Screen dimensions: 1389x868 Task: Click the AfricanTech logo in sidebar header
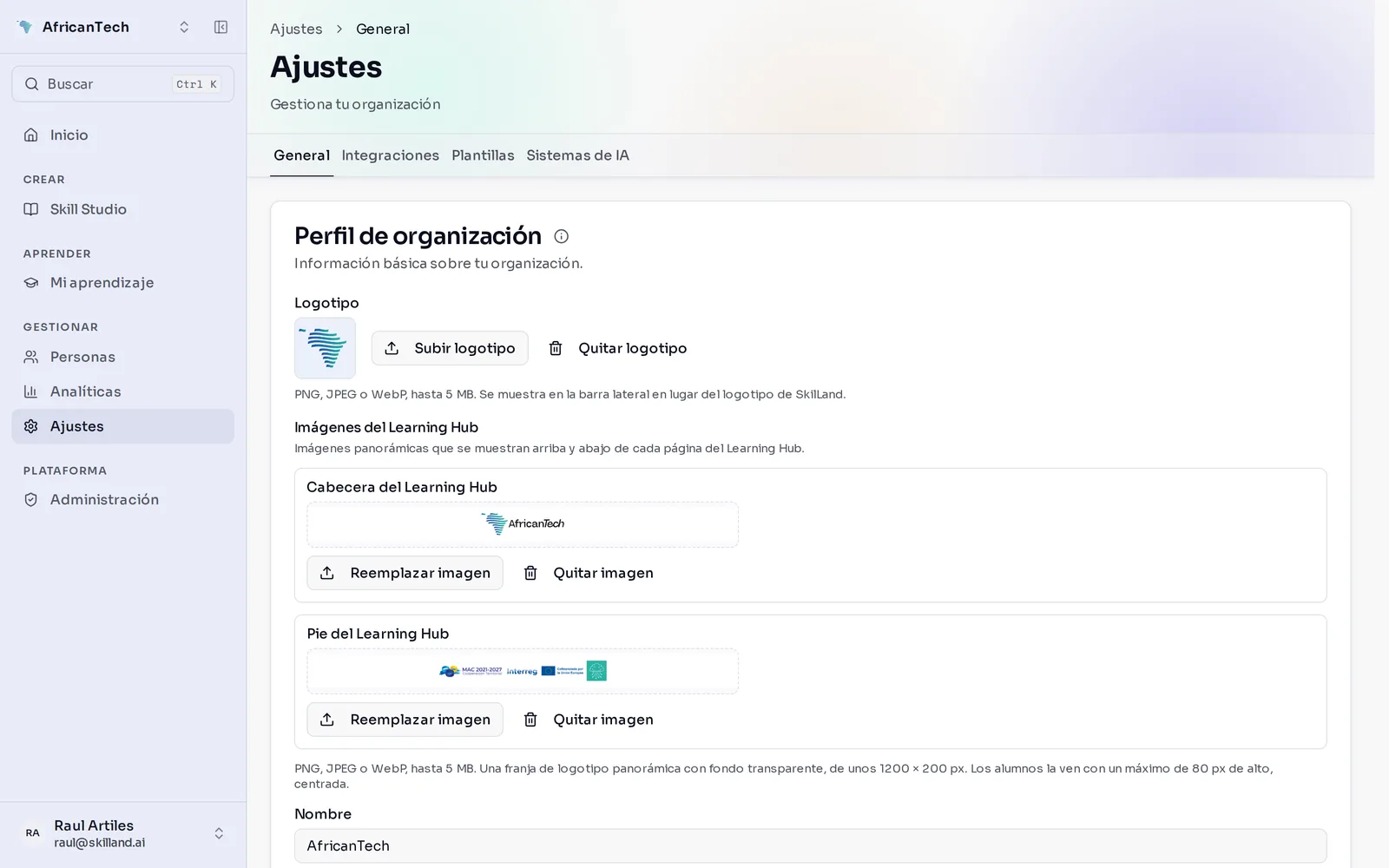click(25, 27)
